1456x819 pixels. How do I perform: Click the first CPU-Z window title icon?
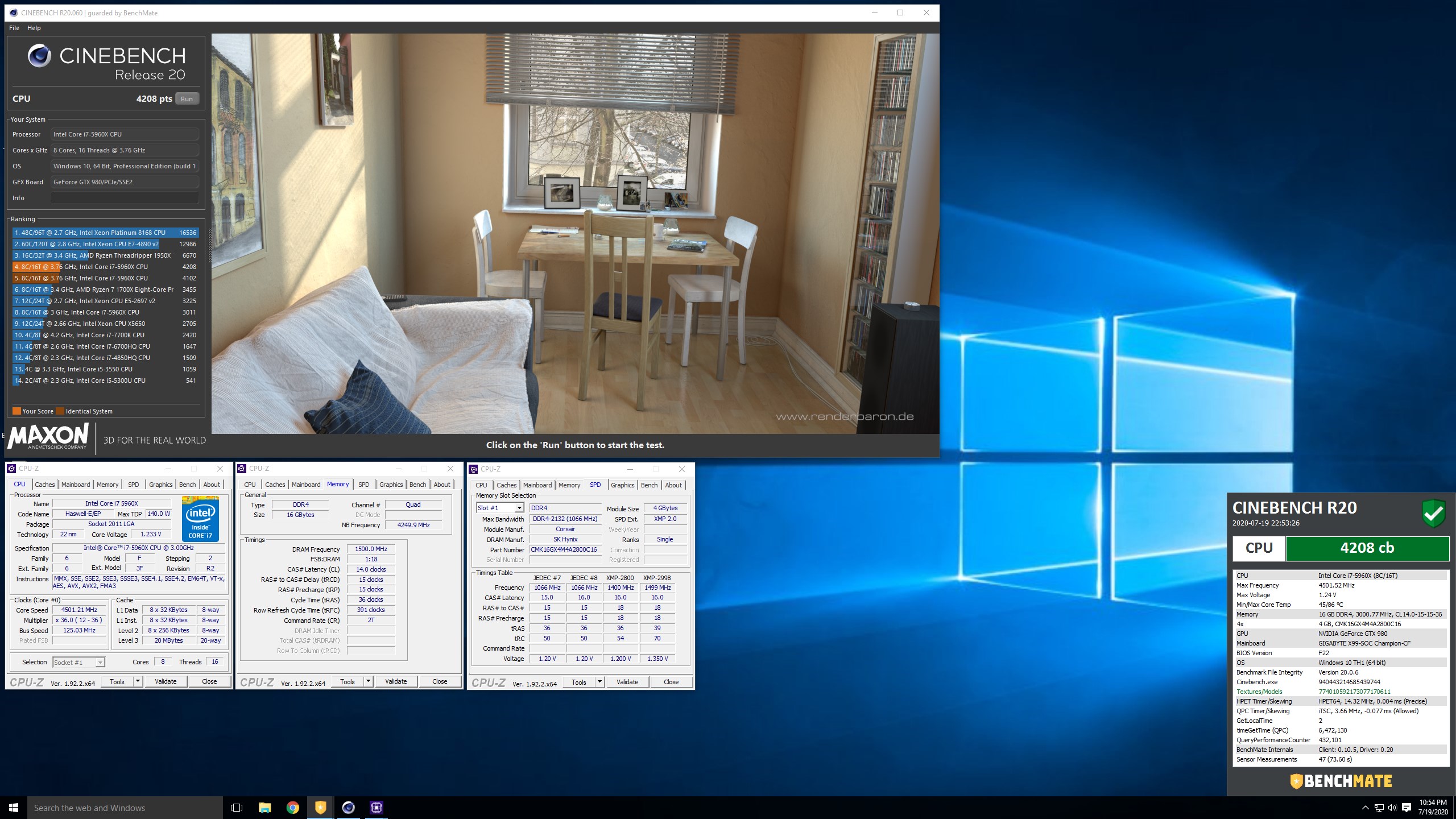click(11, 469)
